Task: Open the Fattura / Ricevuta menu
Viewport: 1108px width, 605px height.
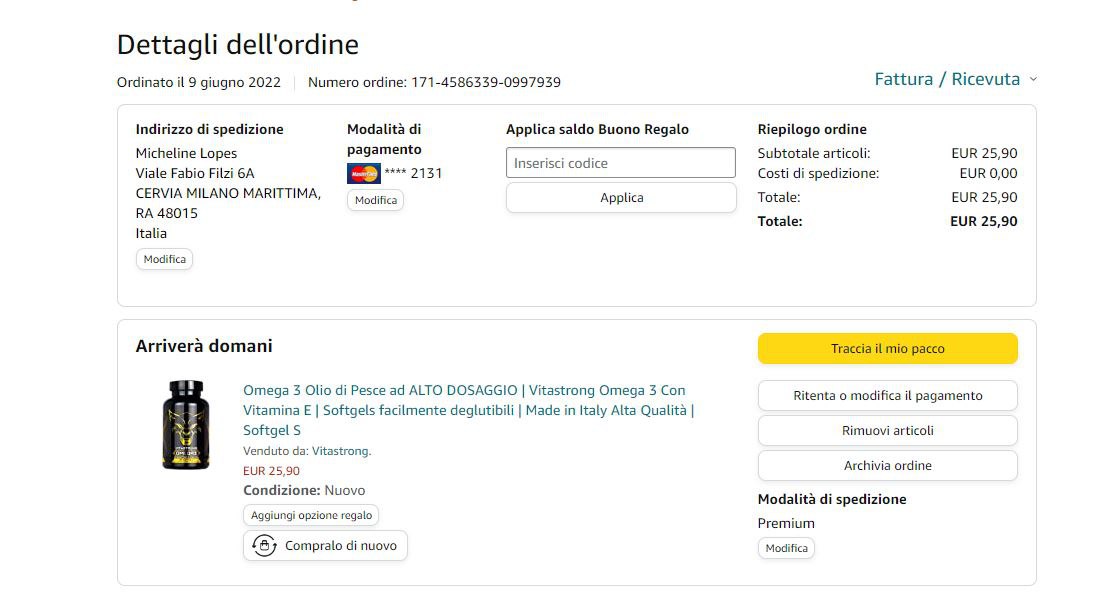Action: (x=947, y=80)
